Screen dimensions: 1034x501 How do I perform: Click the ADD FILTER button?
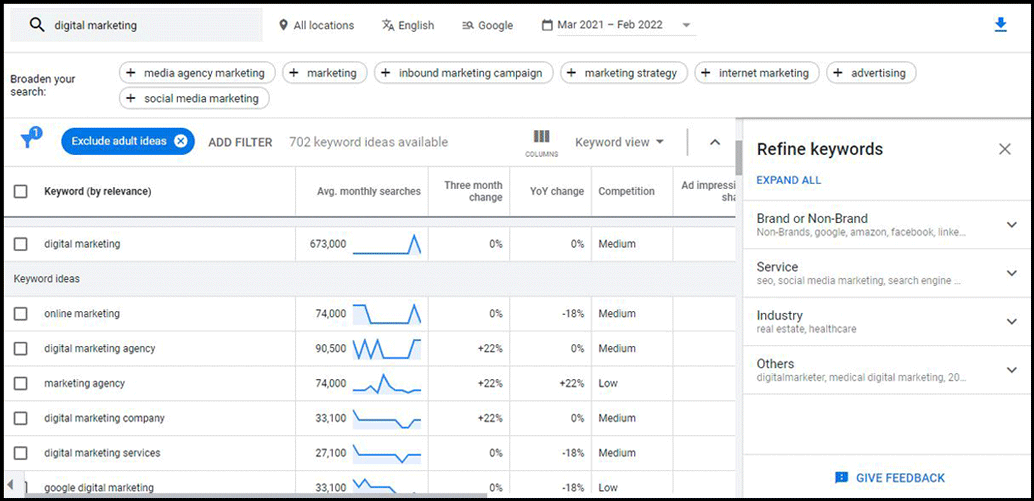pos(240,142)
